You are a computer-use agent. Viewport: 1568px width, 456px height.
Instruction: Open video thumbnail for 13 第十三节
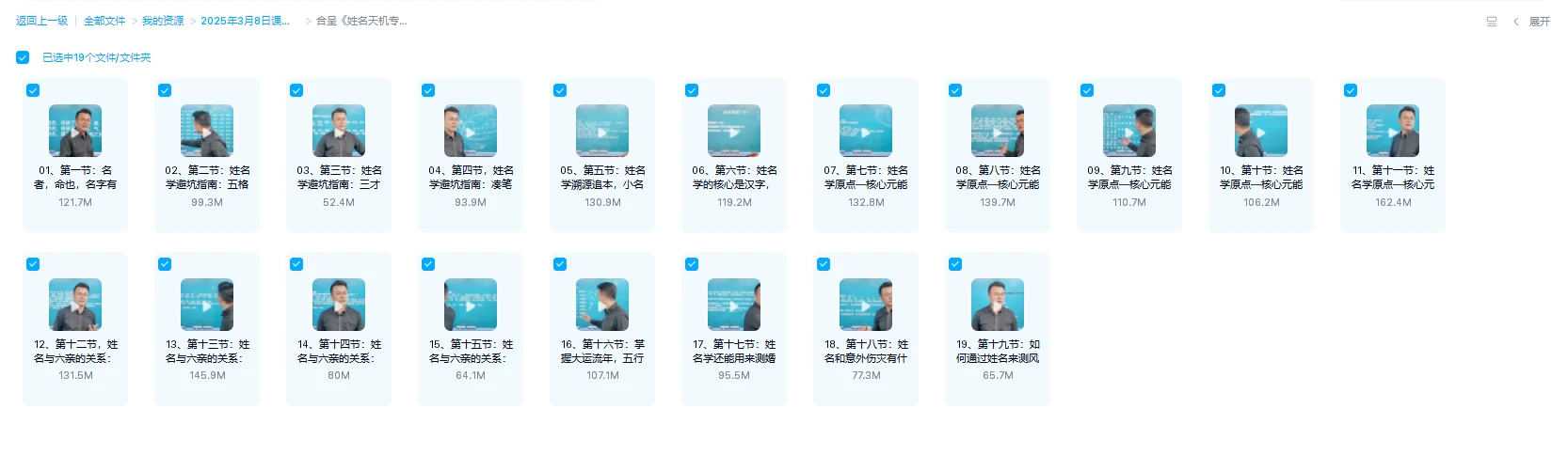(x=207, y=305)
